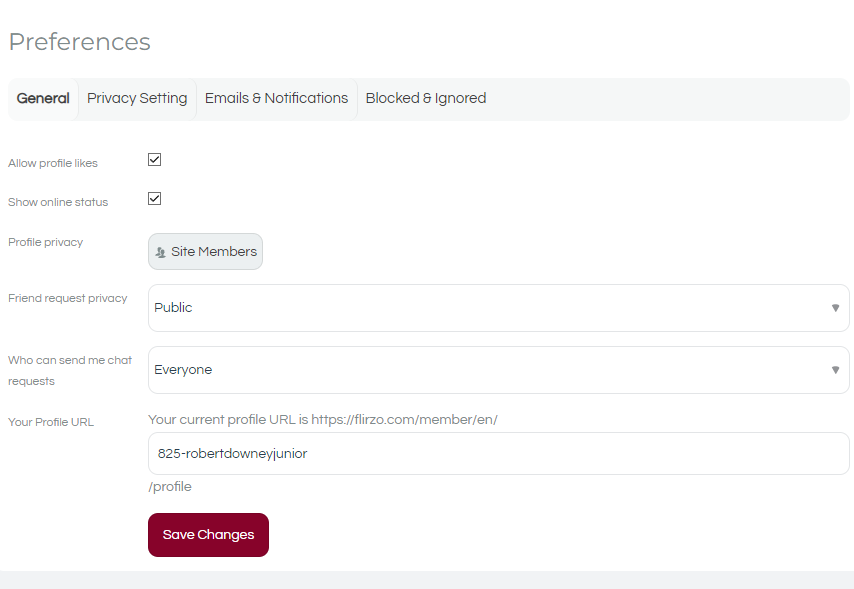Click the Allow profile likes label

pos(53,163)
